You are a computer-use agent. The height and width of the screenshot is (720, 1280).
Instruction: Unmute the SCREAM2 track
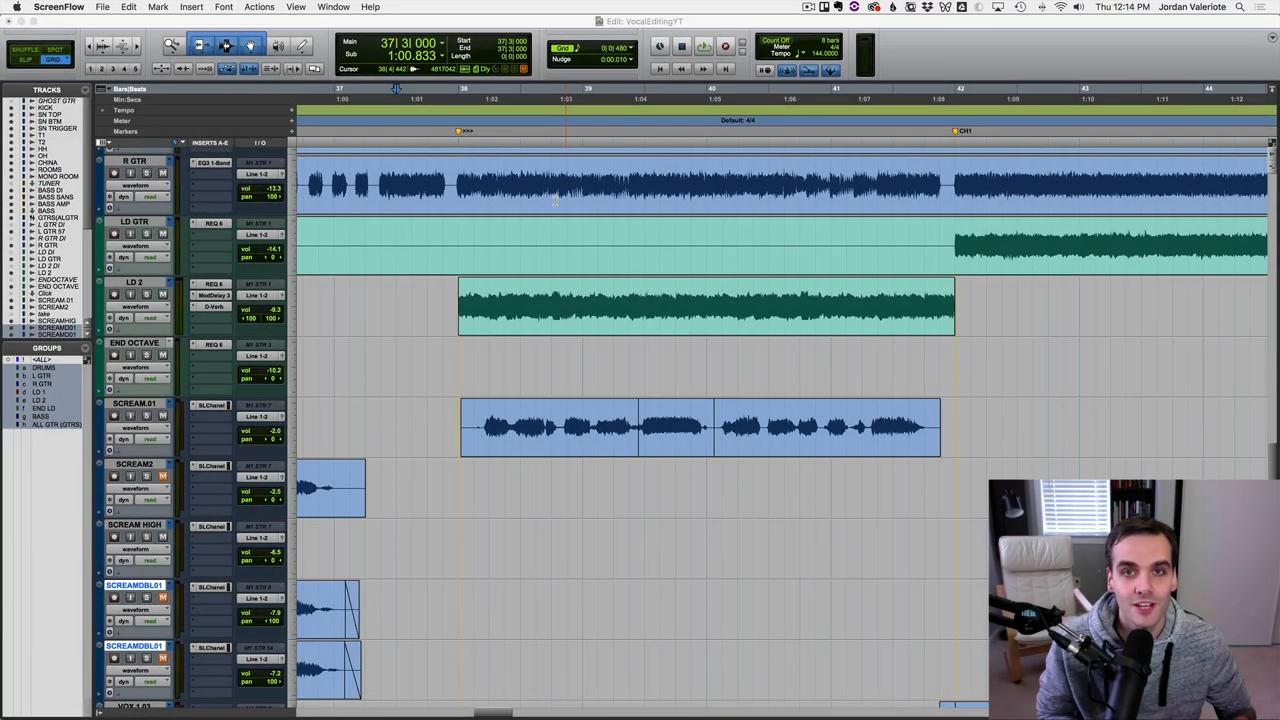(163, 476)
